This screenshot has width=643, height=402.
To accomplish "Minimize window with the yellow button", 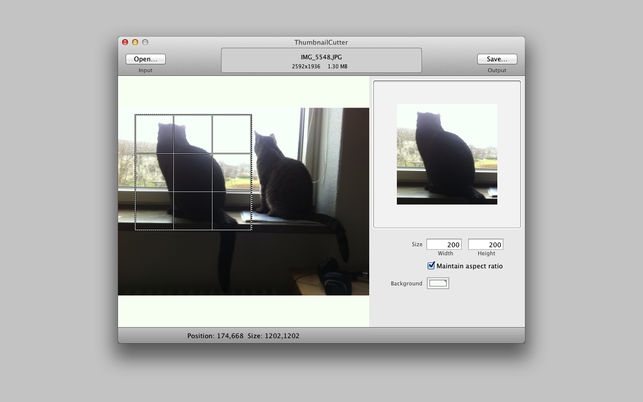I will (x=135, y=42).
